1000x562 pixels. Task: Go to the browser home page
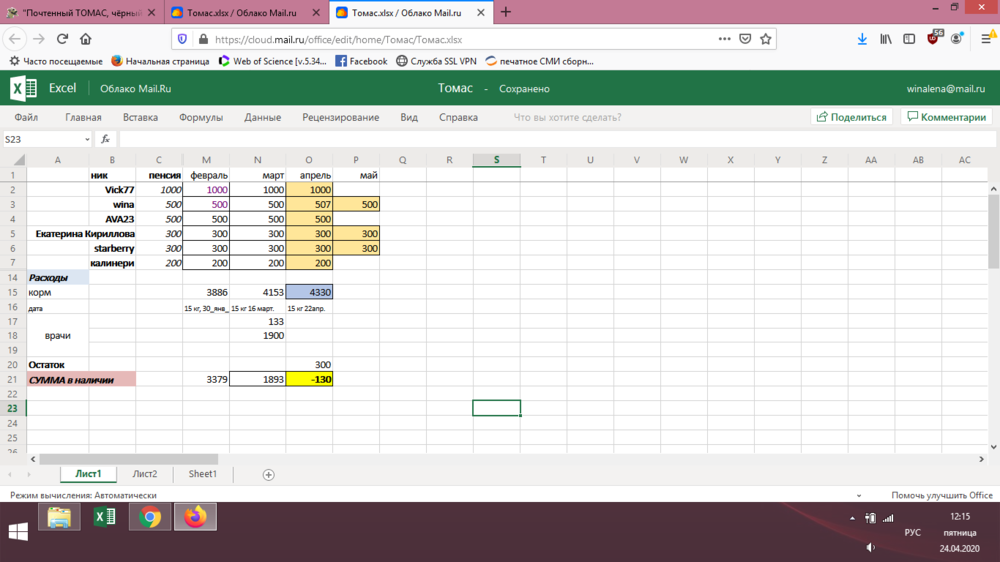86,39
